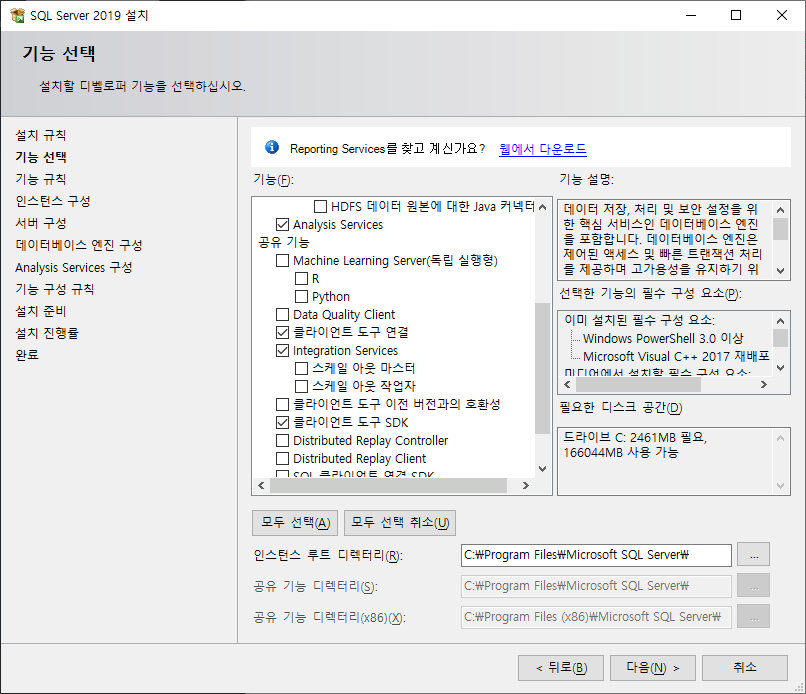The width and height of the screenshot is (806, 694).
Task: Select 이미 설치된 필수 구성 요소 heading
Action: point(639,320)
